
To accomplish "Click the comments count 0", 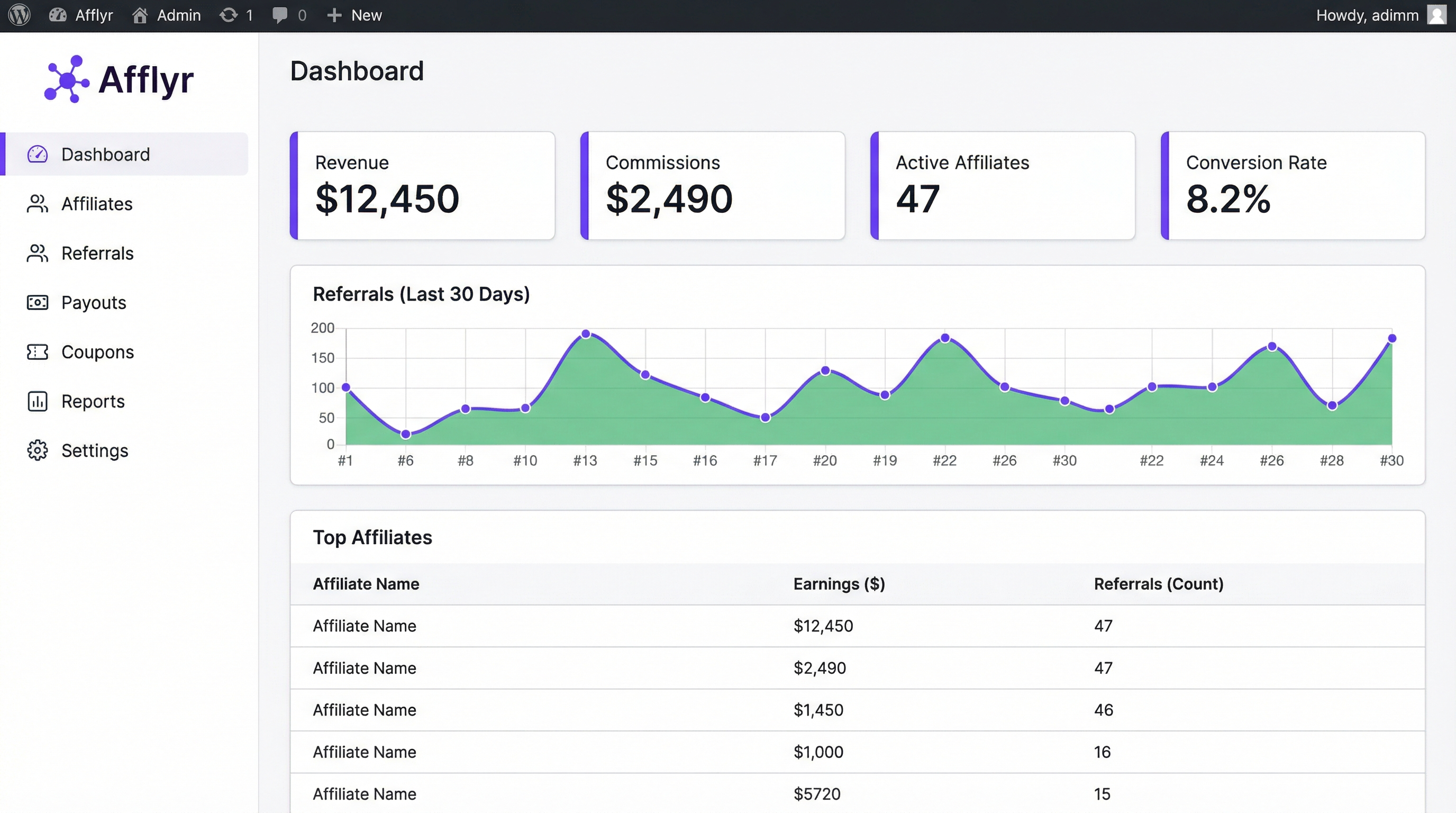I will tap(302, 15).
